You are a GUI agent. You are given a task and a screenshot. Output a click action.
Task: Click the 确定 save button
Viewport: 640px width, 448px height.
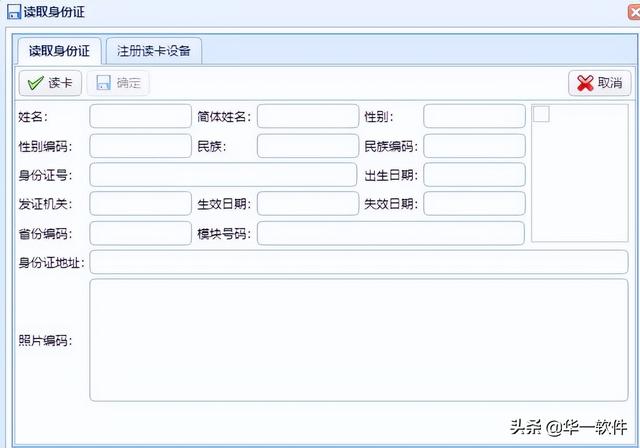pyautogui.click(x=118, y=83)
